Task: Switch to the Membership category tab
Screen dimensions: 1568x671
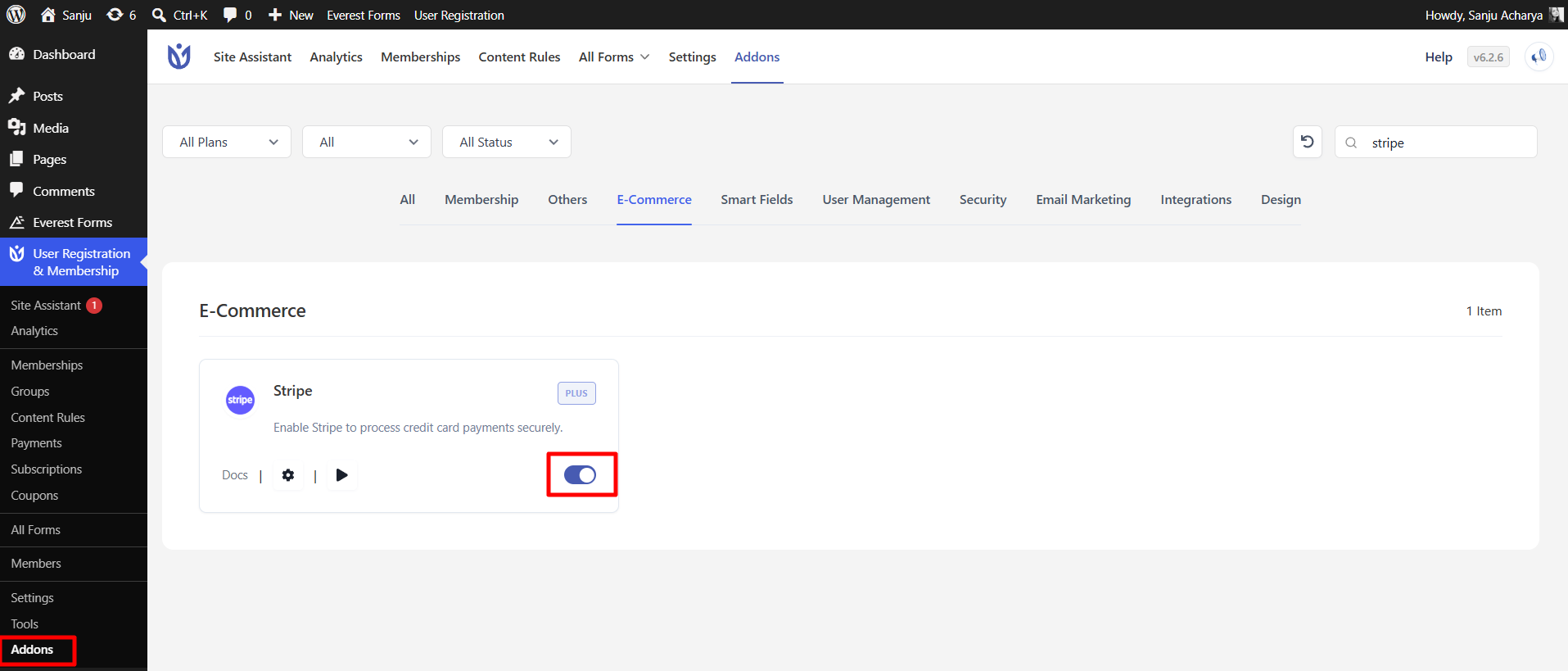Action: click(481, 199)
